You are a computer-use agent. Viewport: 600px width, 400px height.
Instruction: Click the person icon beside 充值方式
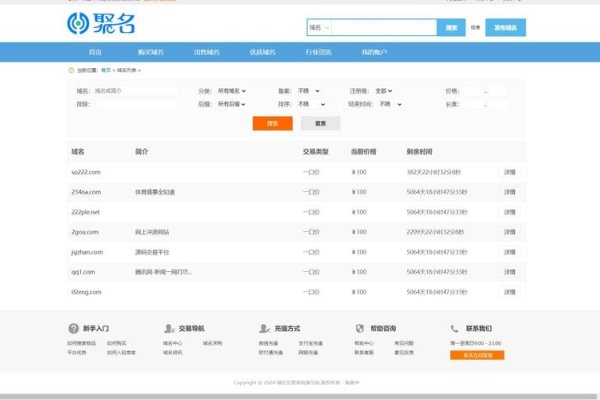point(264,328)
